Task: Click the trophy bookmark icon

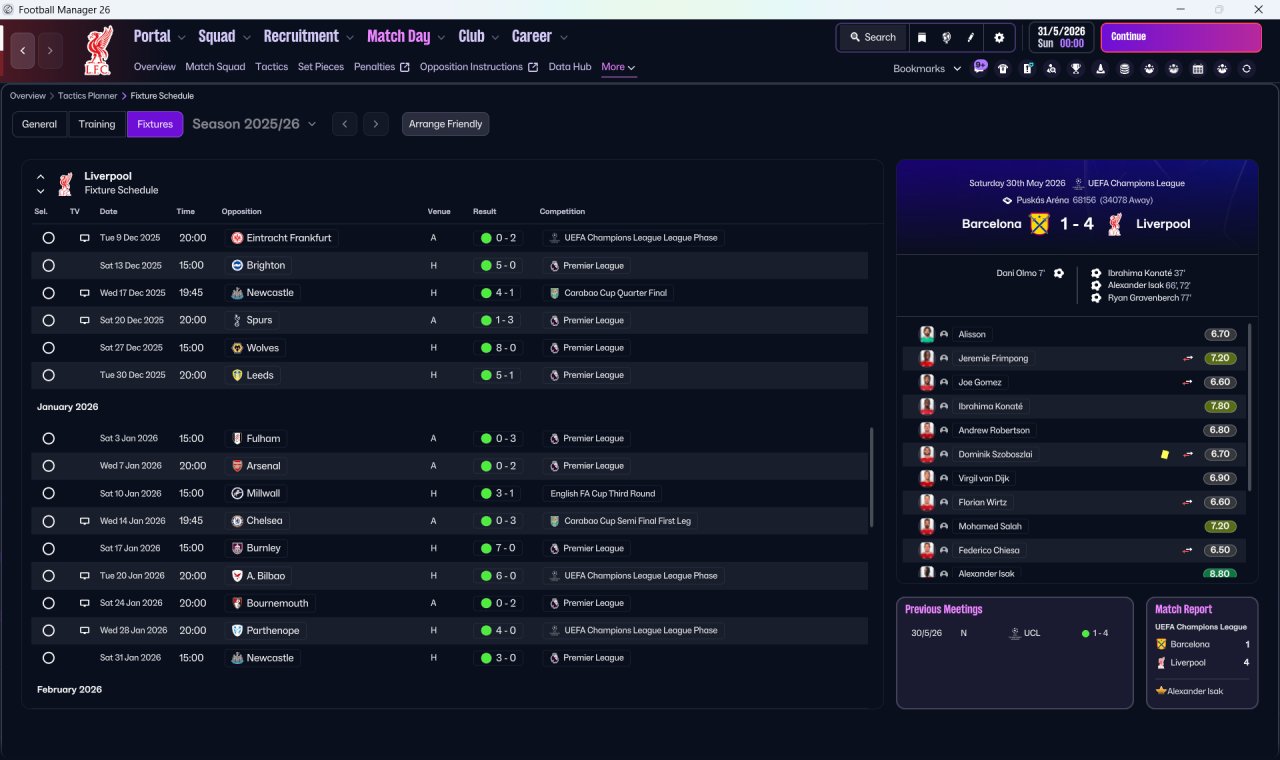Action: tap(1076, 69)
